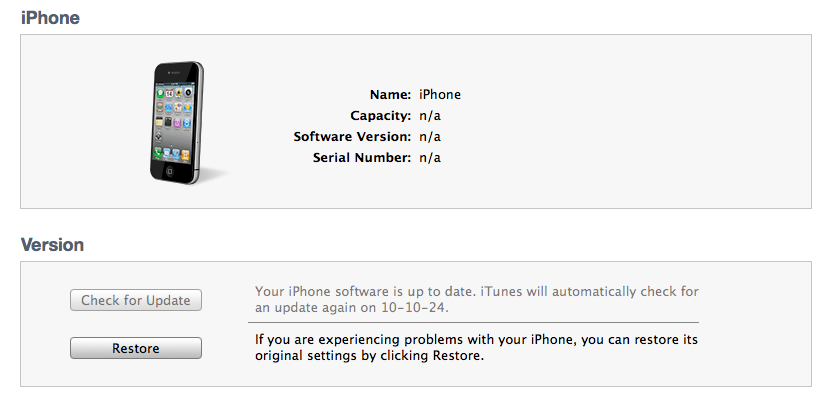Select the "Software Version:" label
Viewport: 831px width, 405px height.
352,137
